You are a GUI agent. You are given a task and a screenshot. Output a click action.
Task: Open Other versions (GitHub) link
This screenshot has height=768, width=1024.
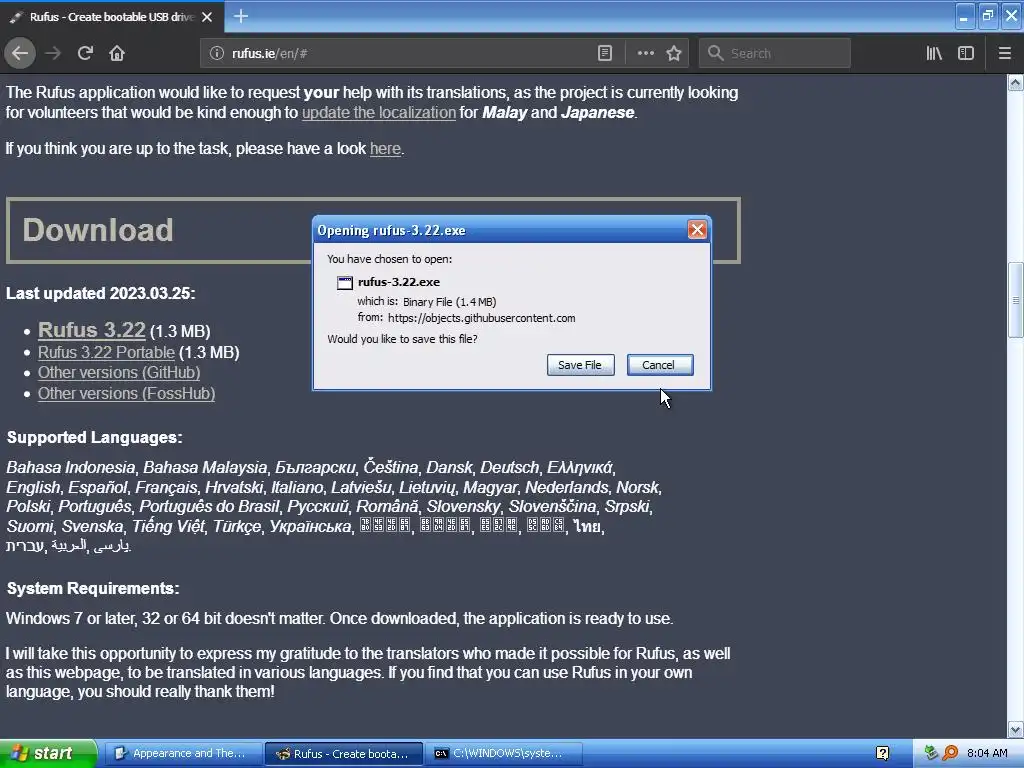point(119,372)
